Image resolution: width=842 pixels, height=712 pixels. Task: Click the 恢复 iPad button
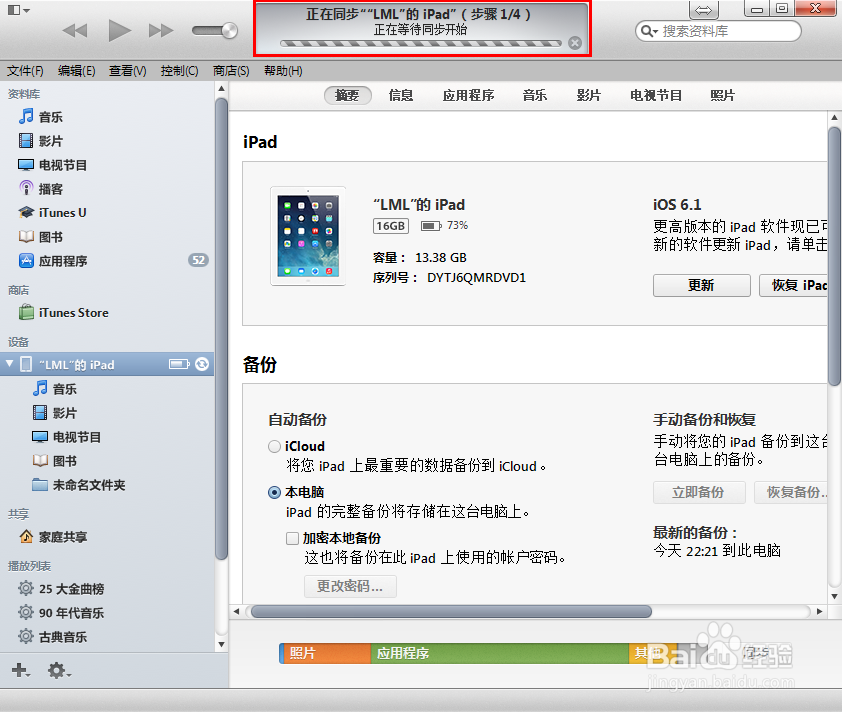click(x=793, y=285)
